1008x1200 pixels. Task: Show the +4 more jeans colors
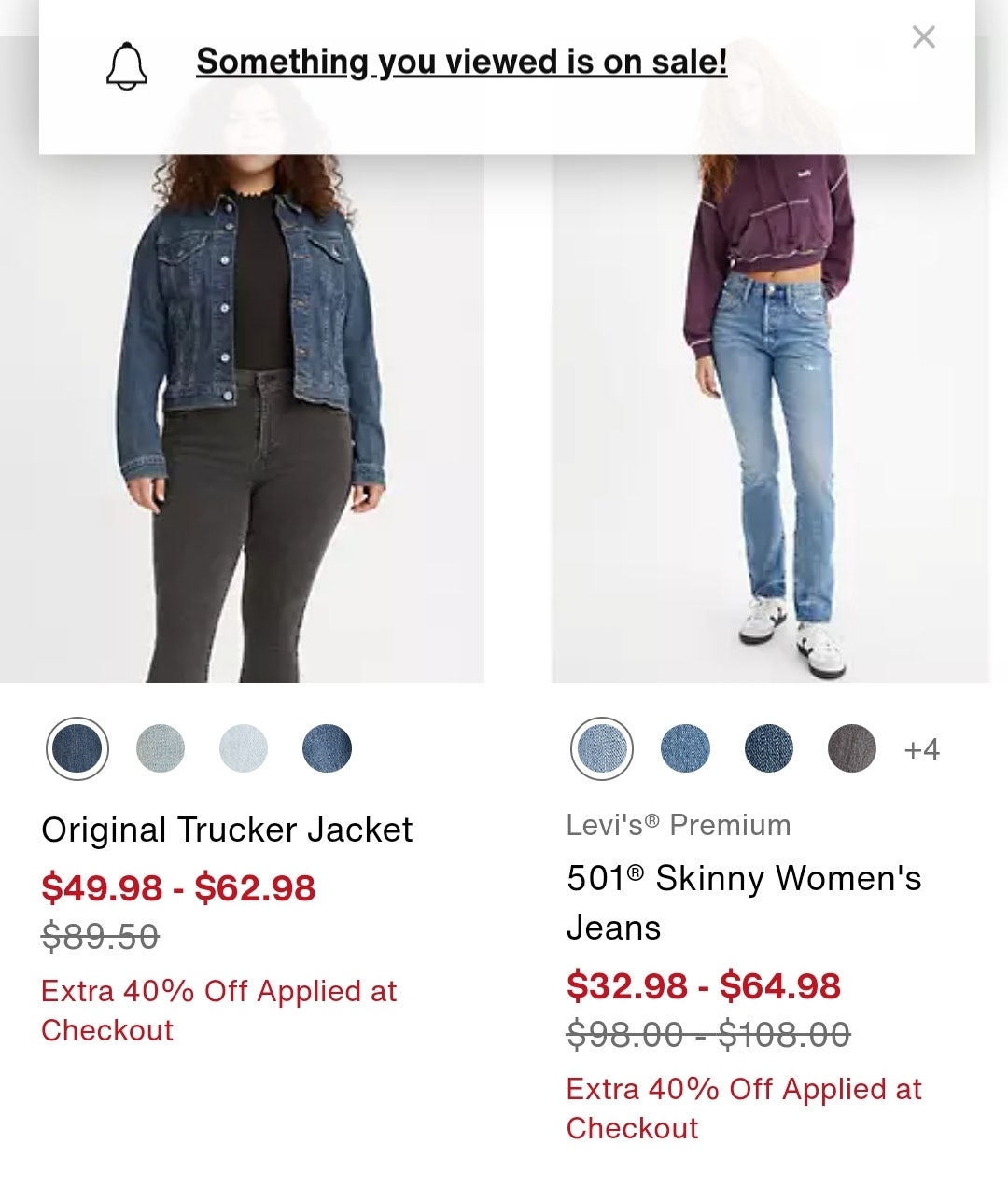(x=921, y=749)
